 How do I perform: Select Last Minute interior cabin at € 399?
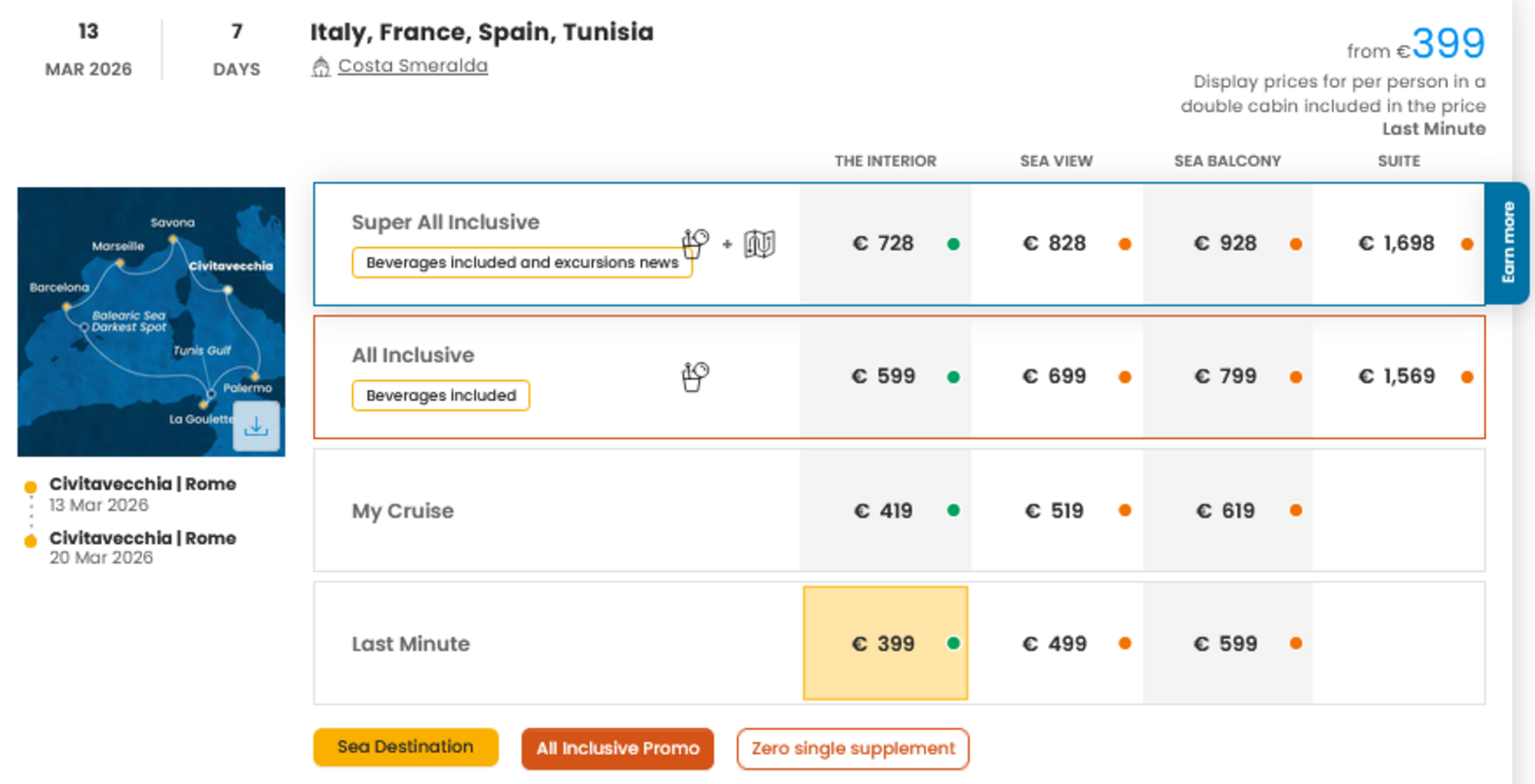[884, 644]
